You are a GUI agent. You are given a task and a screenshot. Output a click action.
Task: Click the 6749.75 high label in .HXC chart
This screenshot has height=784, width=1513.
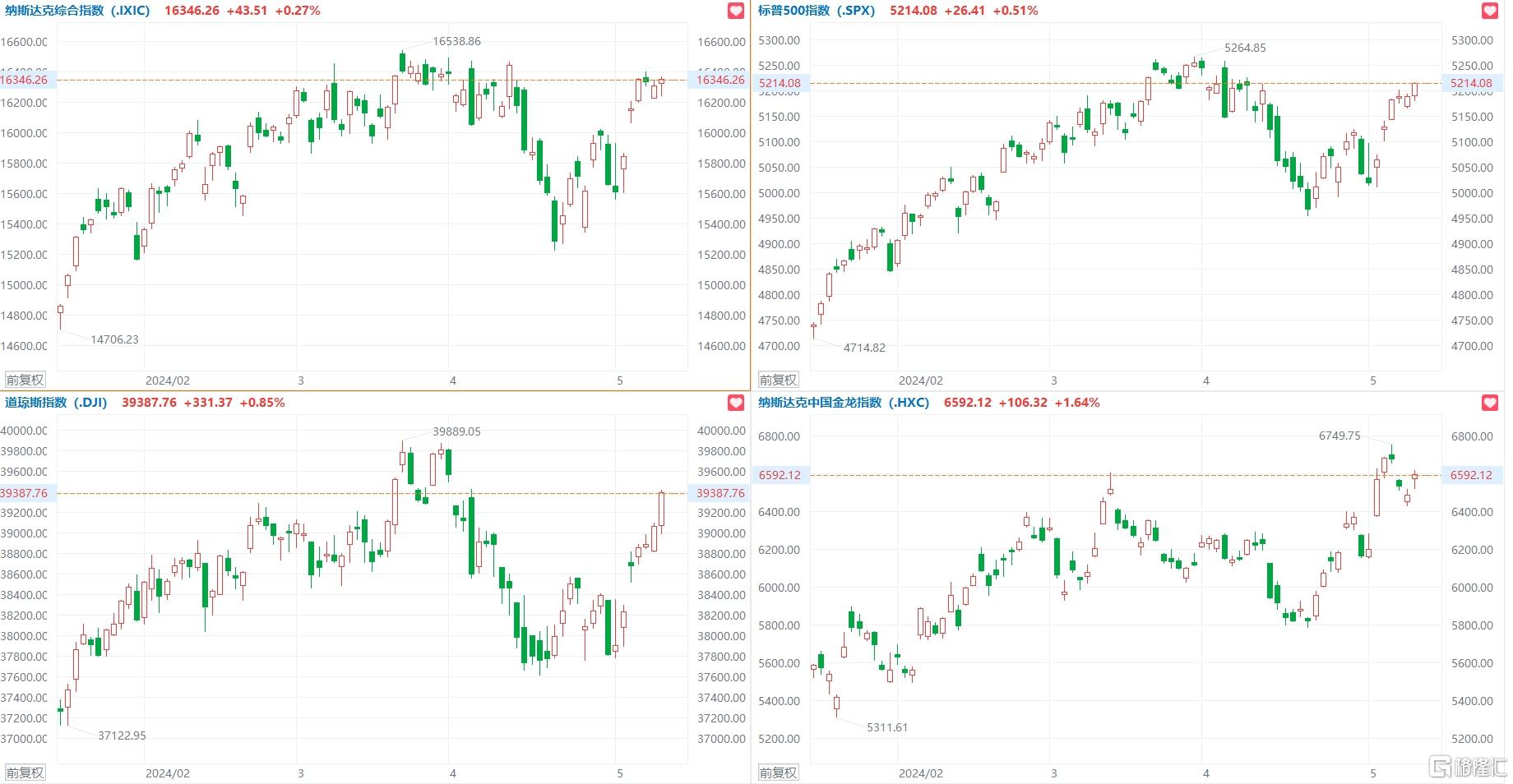point(1339,436)
